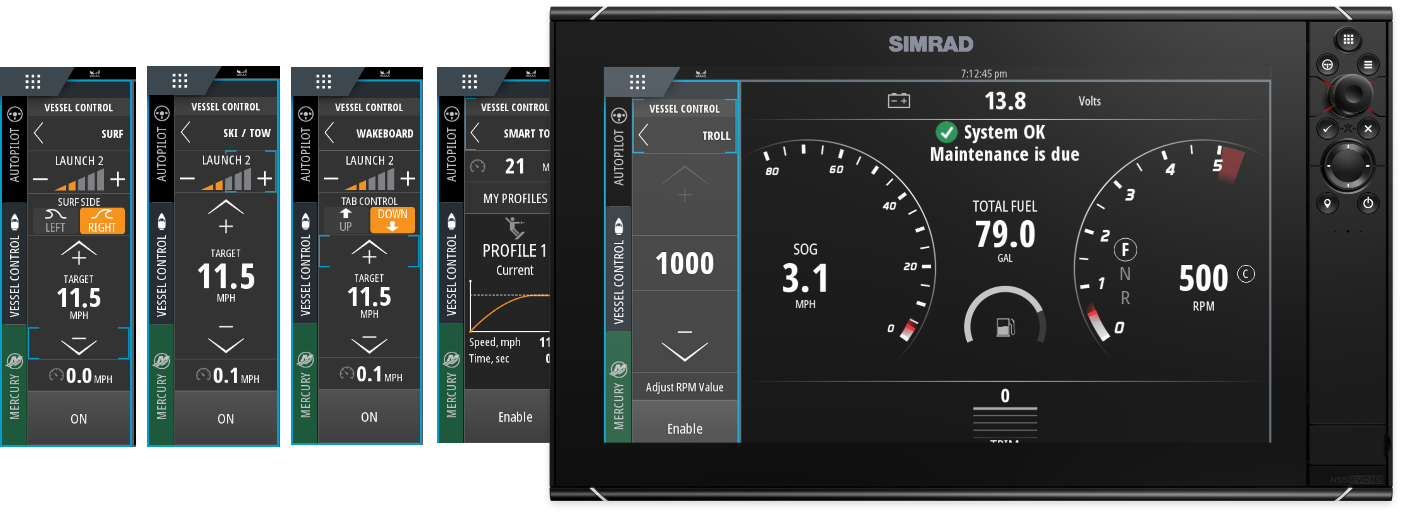This screenshot has width=1402, height=513.
Task: Open apps grid on main Simrad screen
Action: click(x=635, y=83)
